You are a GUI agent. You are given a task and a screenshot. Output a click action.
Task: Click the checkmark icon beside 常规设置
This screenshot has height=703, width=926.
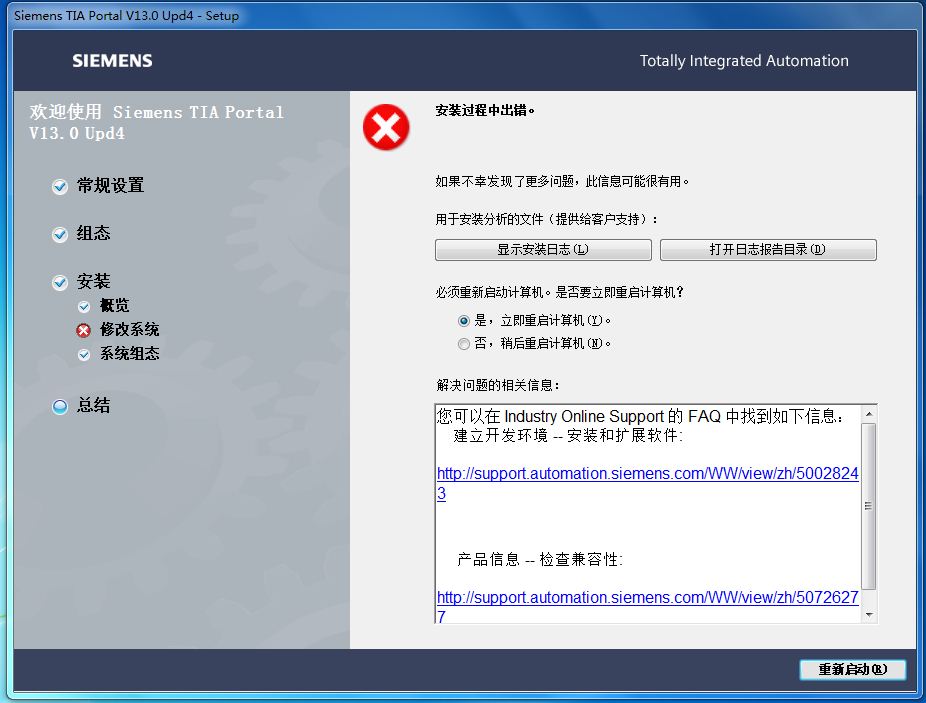point(60,187)
